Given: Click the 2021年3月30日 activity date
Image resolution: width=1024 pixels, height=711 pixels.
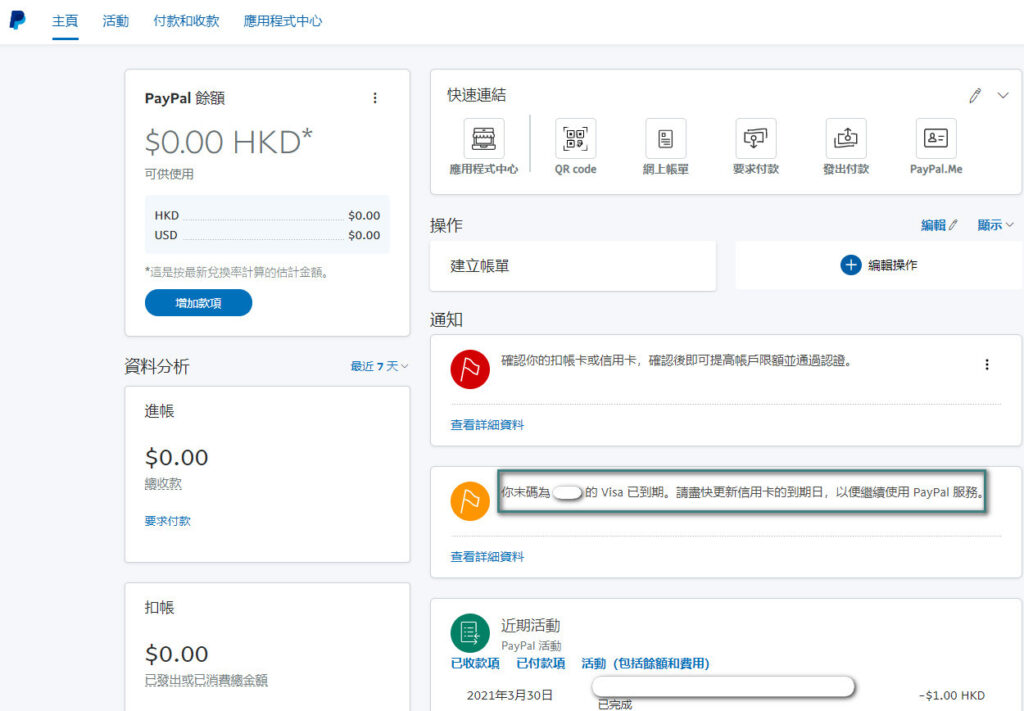Looking at the screenshot, I should (x=510, y=695).
